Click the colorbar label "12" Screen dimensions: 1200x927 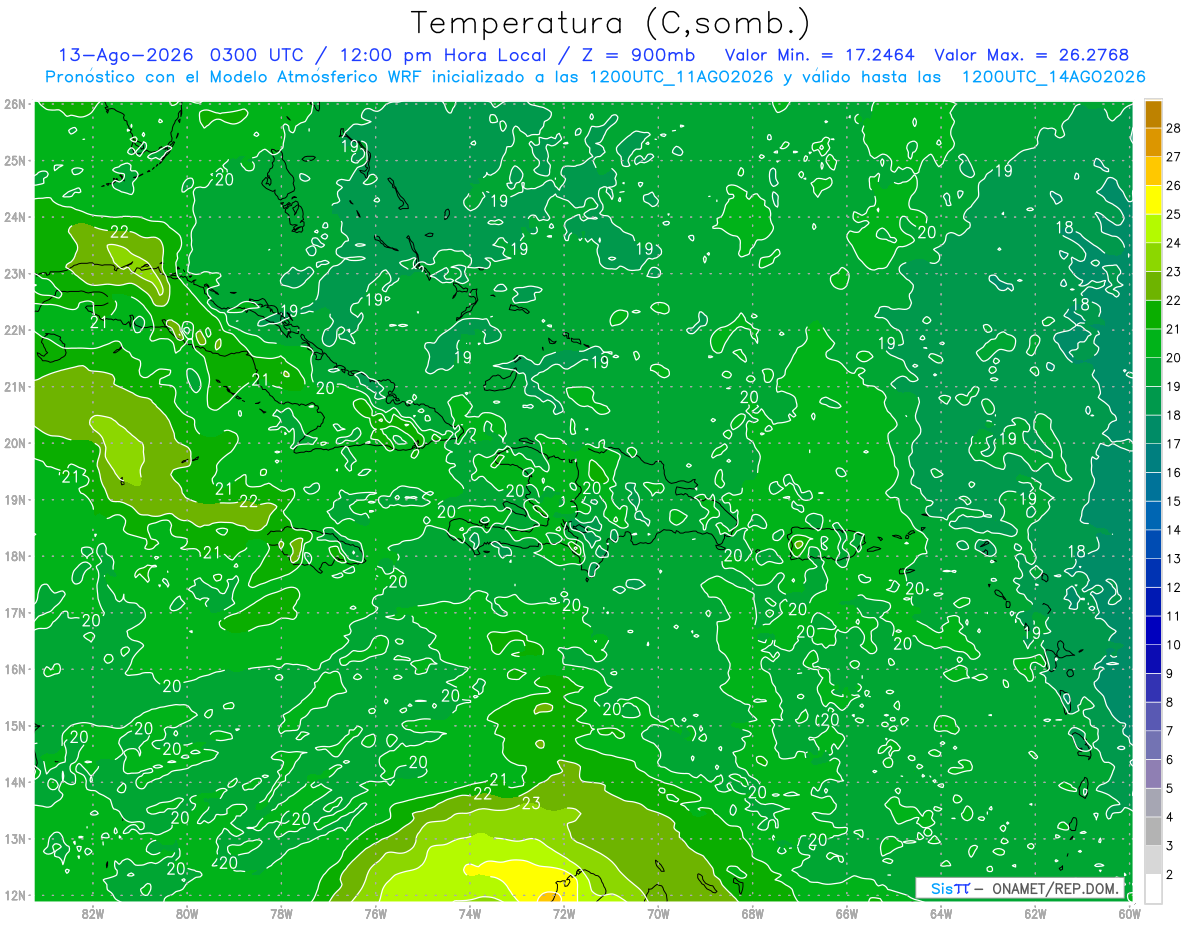point(1174,587)
